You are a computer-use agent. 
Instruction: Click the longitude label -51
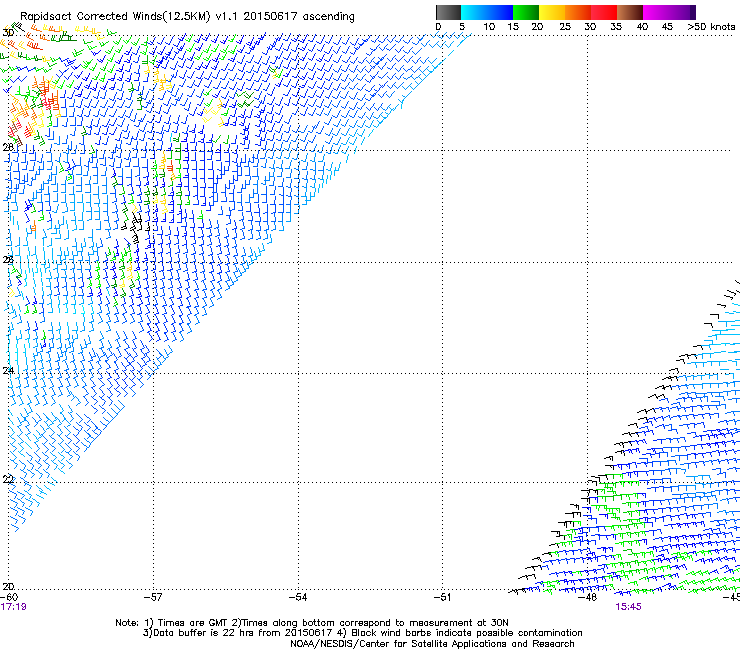pyautogui.click(x=442, y=597)
